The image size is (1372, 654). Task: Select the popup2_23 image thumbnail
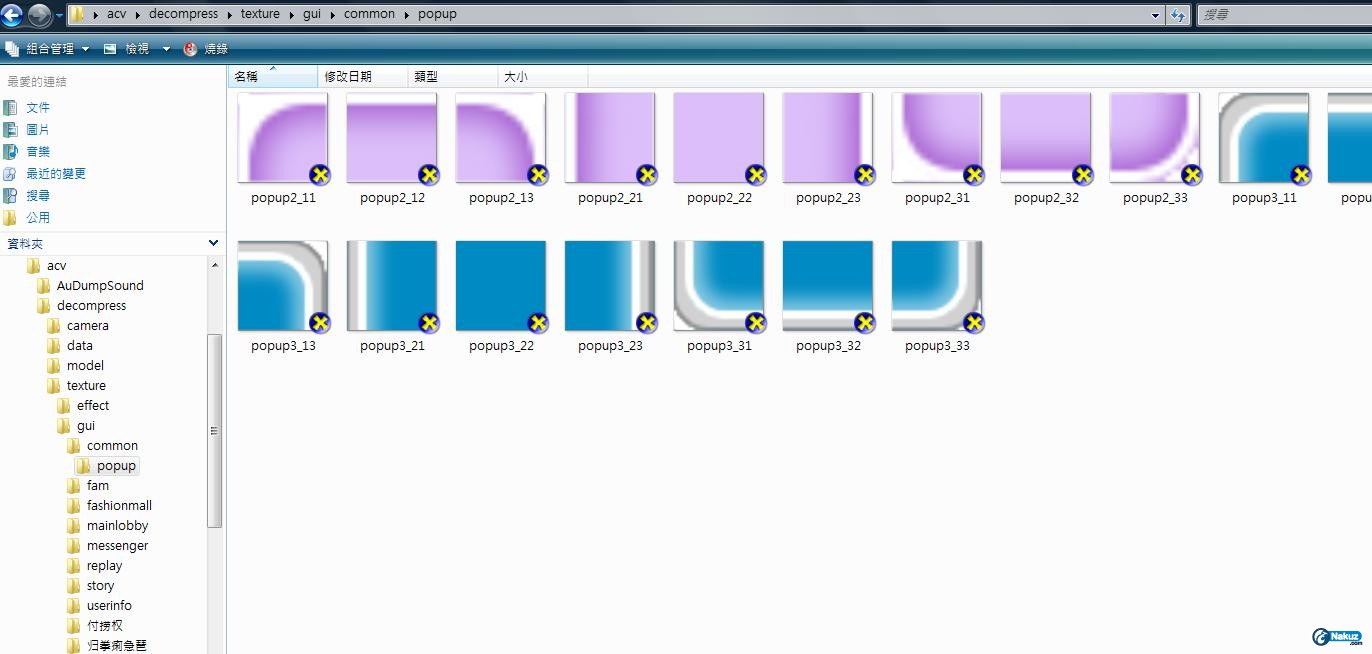[x=828, y=138]
